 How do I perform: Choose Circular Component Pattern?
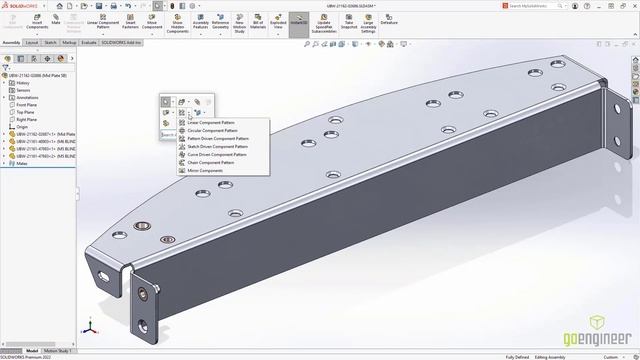point(223,131)
